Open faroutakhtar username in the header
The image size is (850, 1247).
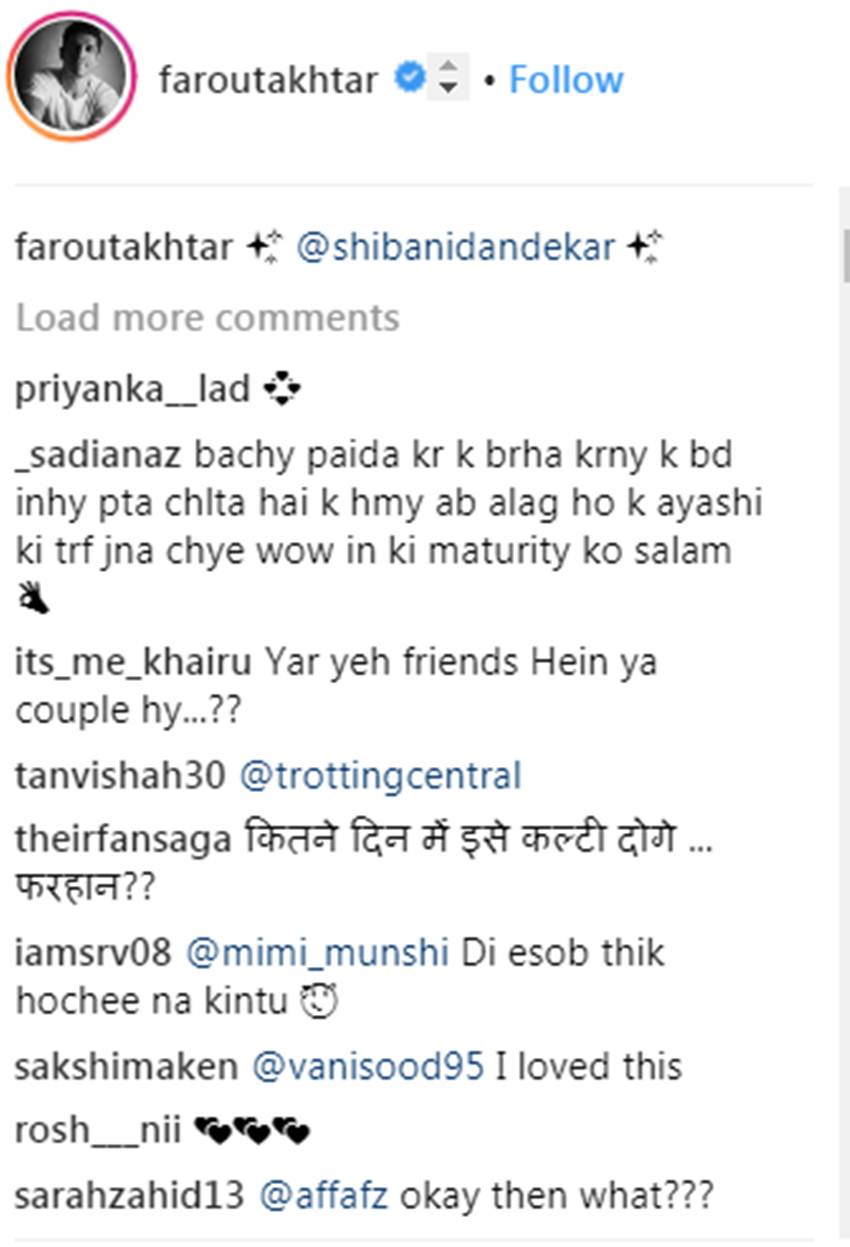(x=268, y=79)
